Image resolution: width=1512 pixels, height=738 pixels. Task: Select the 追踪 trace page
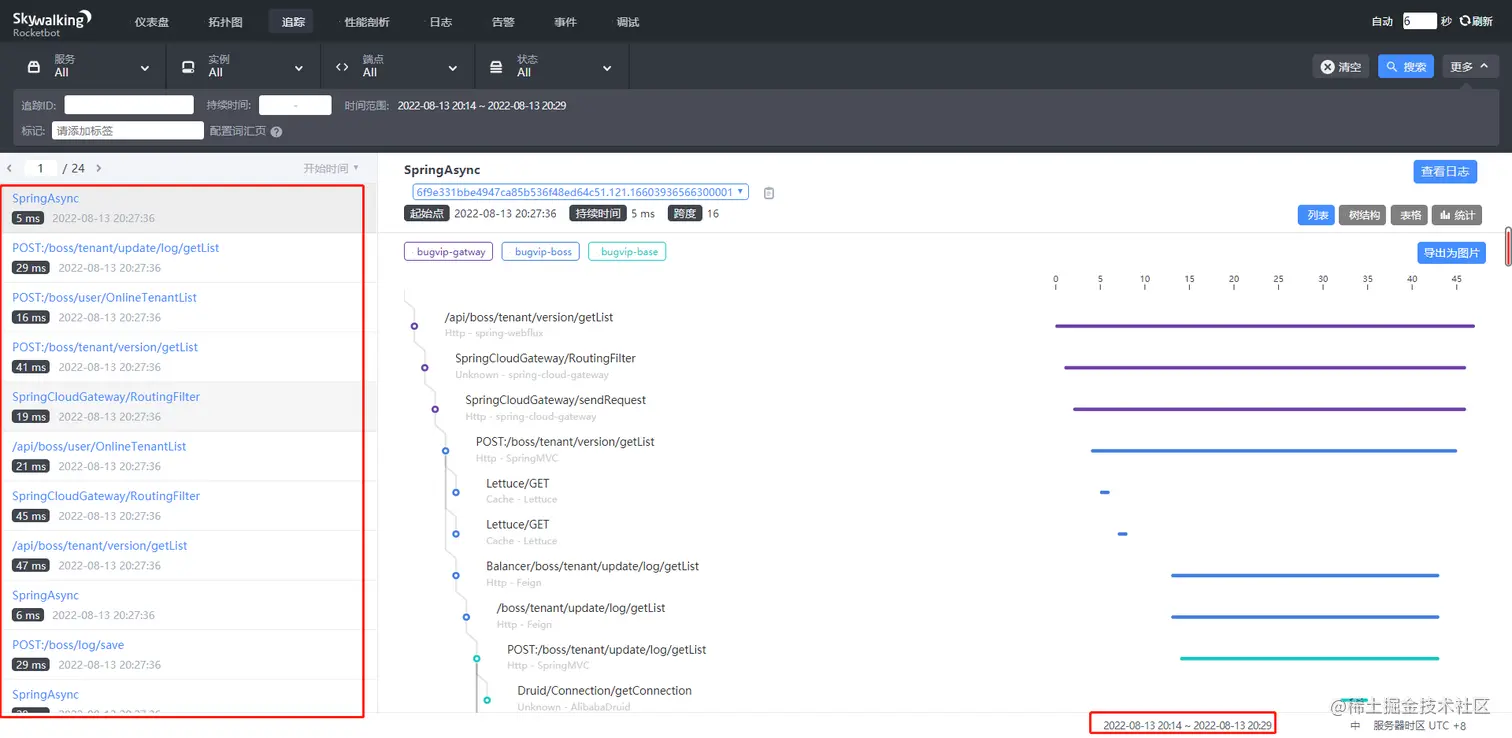tap(293, 22)
